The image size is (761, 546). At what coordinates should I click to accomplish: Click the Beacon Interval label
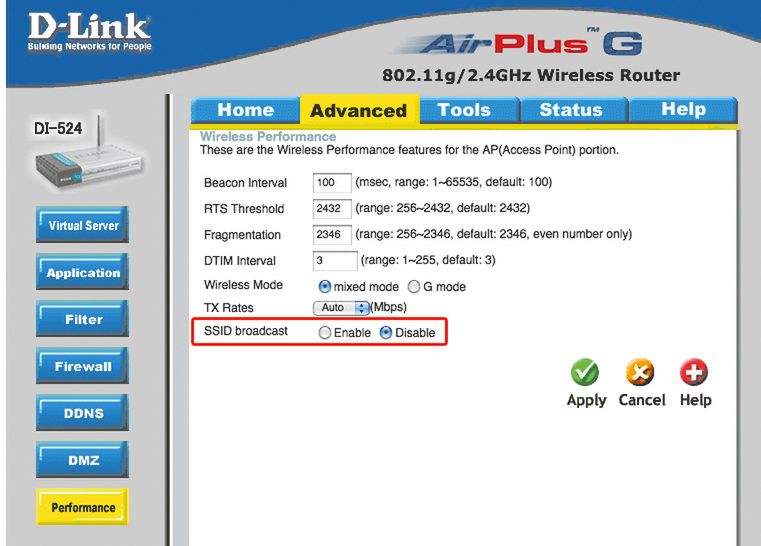click(245, 183)
